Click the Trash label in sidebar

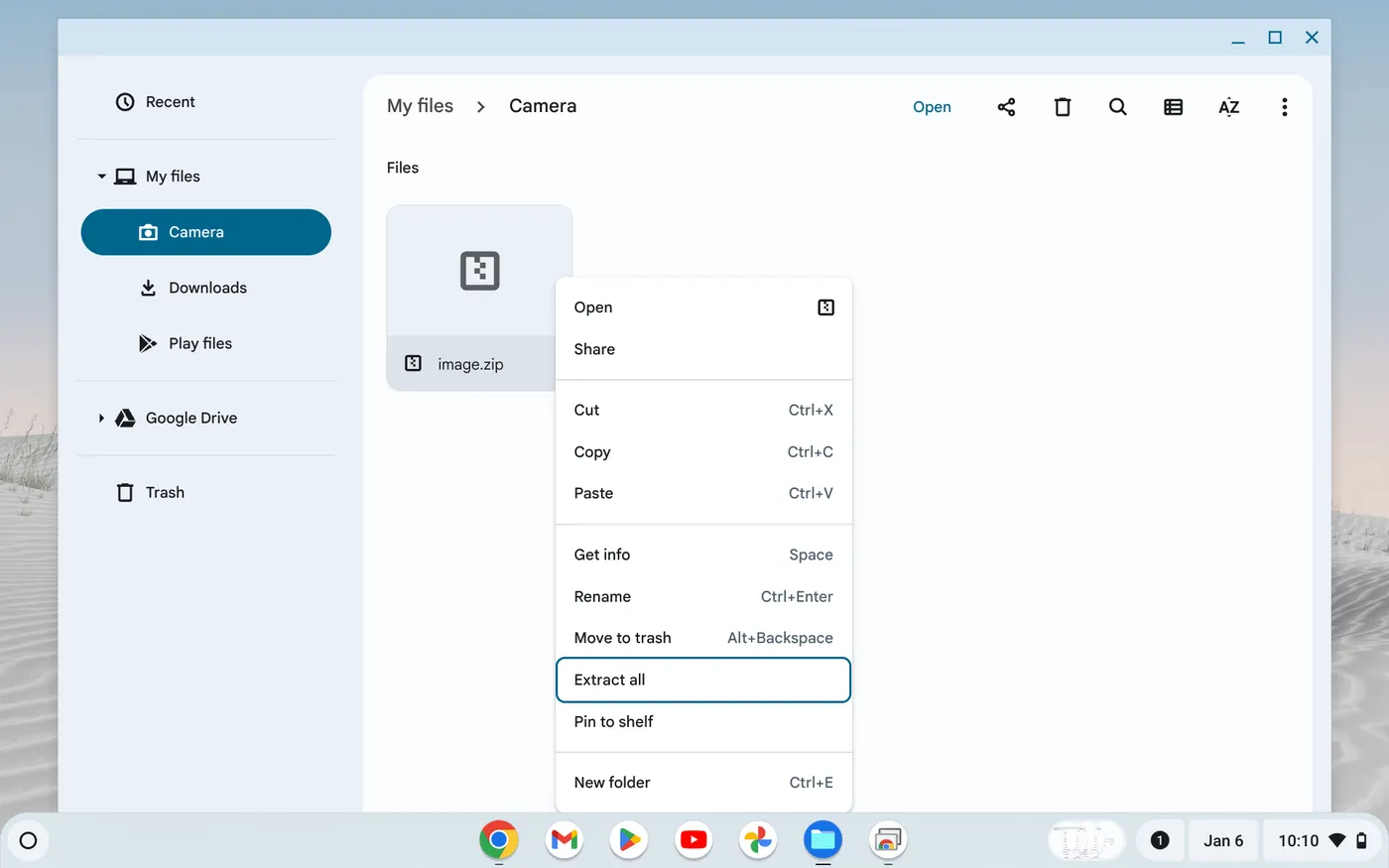point(165,493)
